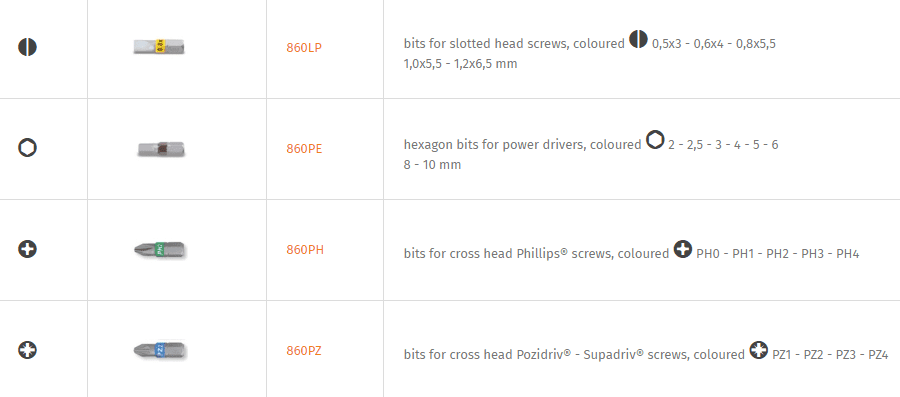The image size is (900, 397).
Task: Click the Phillips icon inside 860PH description
Action: point(682,249)
